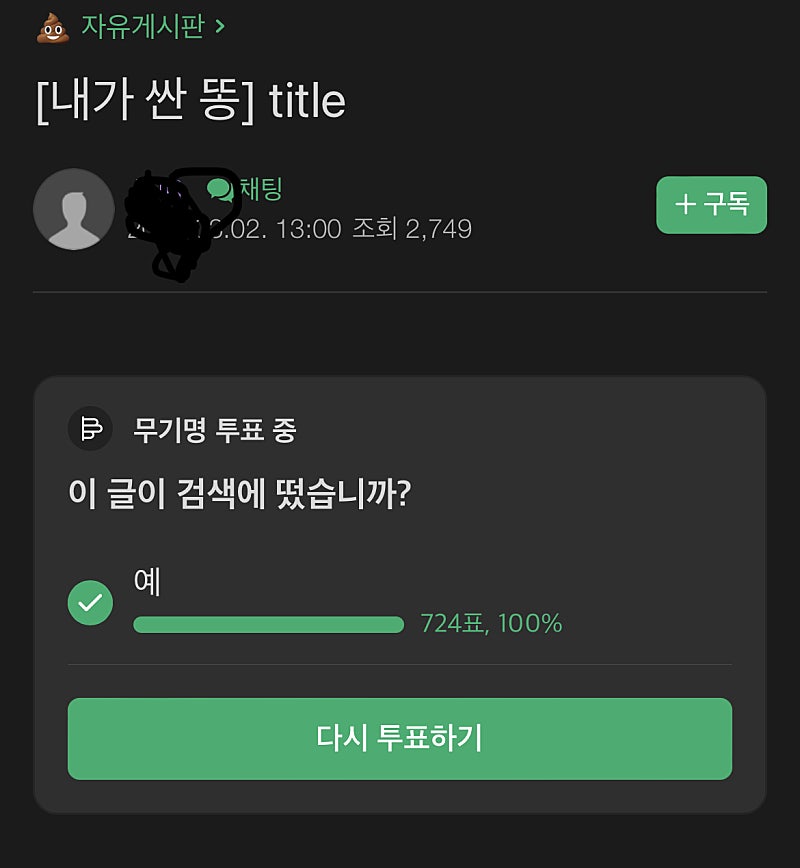This screenshot has height=868, width=800.
Task: Click the poll icon beside 무기명 투표 중
Action: (x=90, y=430)
